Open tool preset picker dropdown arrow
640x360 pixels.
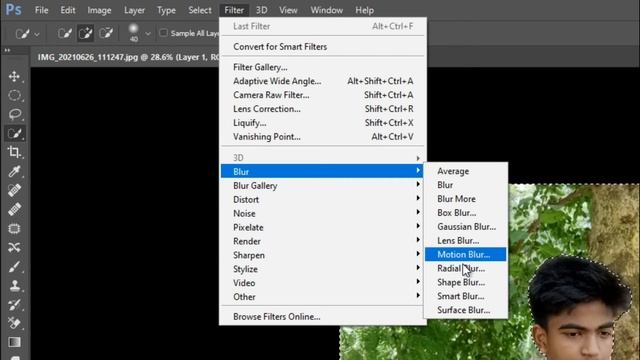coord(37,34)
